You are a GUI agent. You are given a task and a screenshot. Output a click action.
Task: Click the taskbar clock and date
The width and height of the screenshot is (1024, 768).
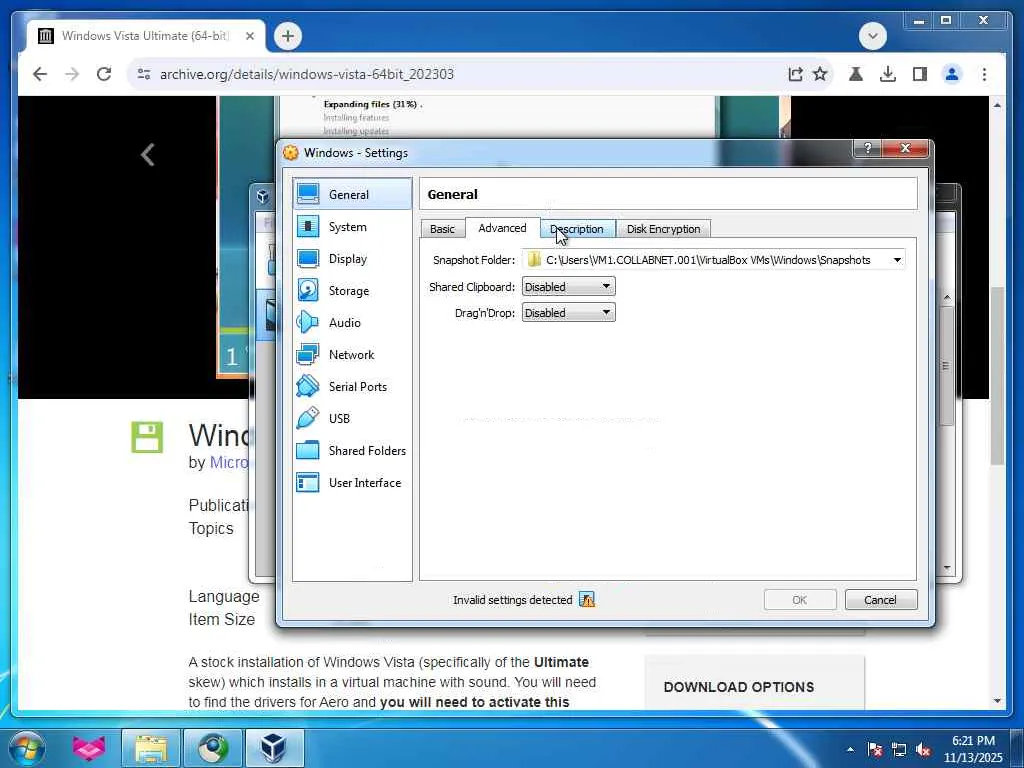(x=972, y=749)
